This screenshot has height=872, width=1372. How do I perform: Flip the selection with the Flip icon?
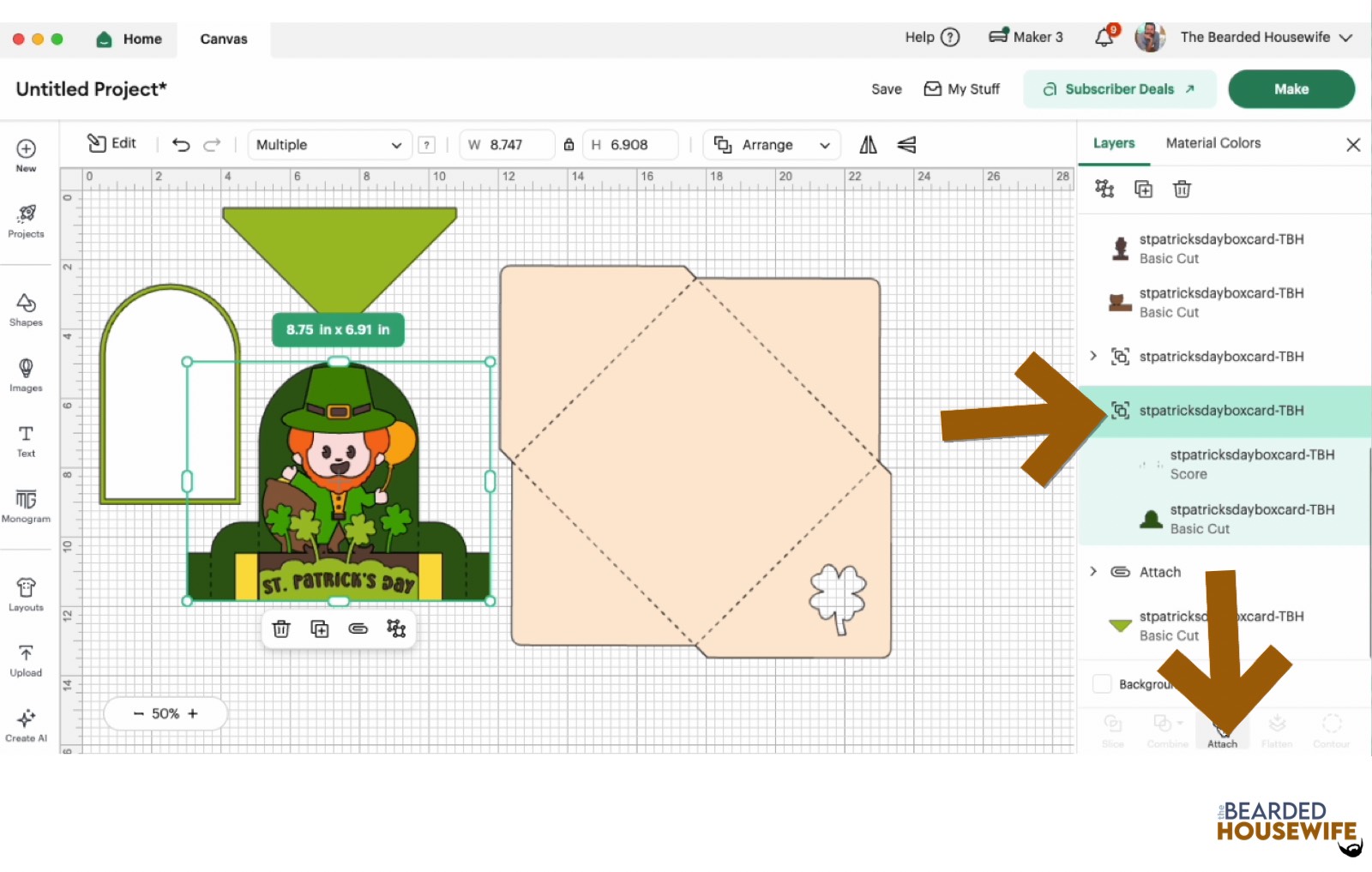(x=868, y=145)
